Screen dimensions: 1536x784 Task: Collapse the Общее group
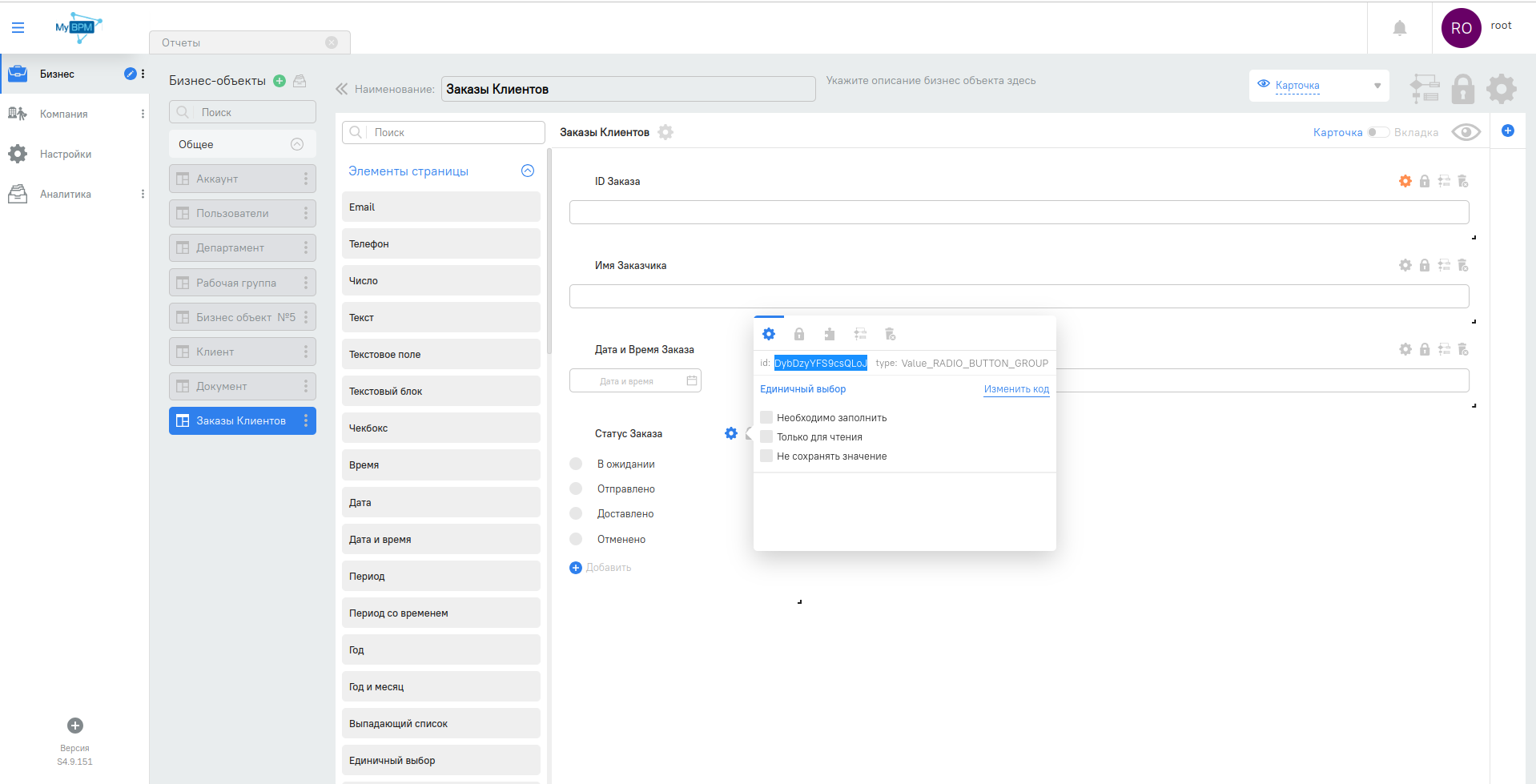(297, 144)
